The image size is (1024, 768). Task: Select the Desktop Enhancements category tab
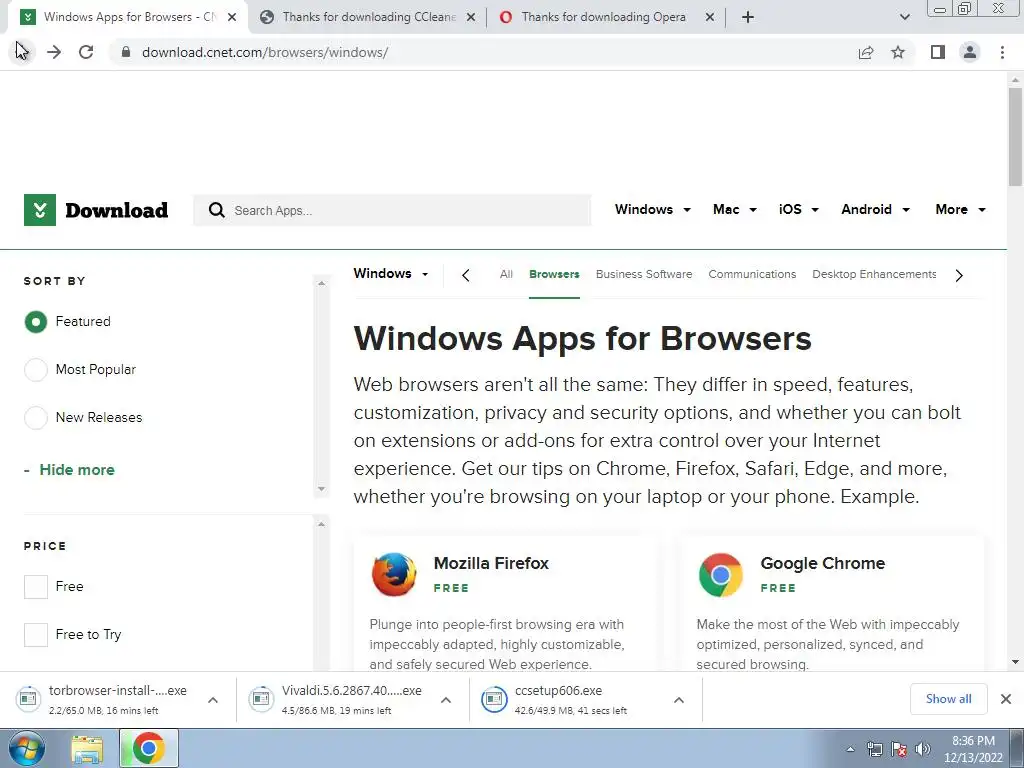(x=874, y=274)
